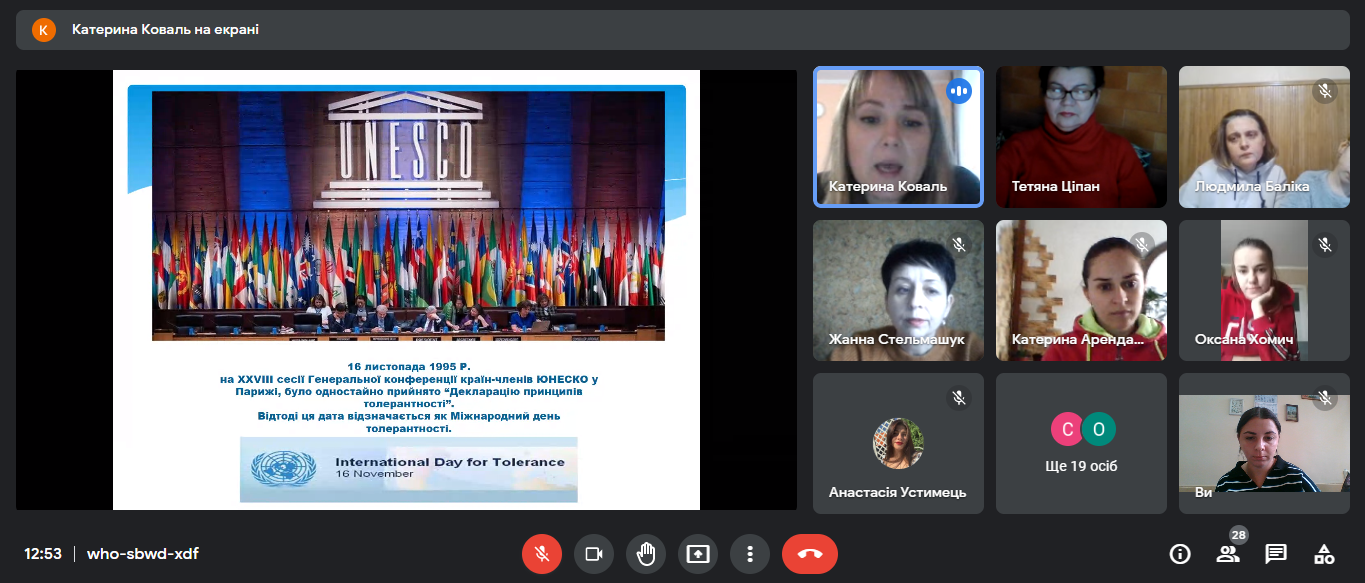Click the bottom-right participant's video tile
Image resolution: width=1365 pixels, height=583 pixels.
click(x=1264, y=443)
